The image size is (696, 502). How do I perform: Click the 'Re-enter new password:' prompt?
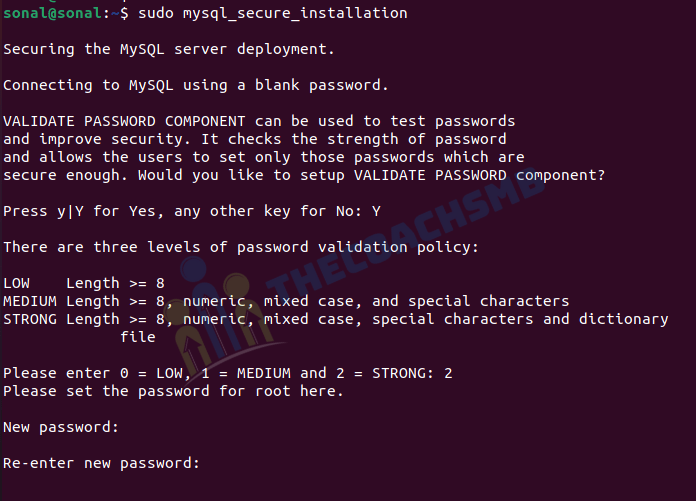(102, 463)
